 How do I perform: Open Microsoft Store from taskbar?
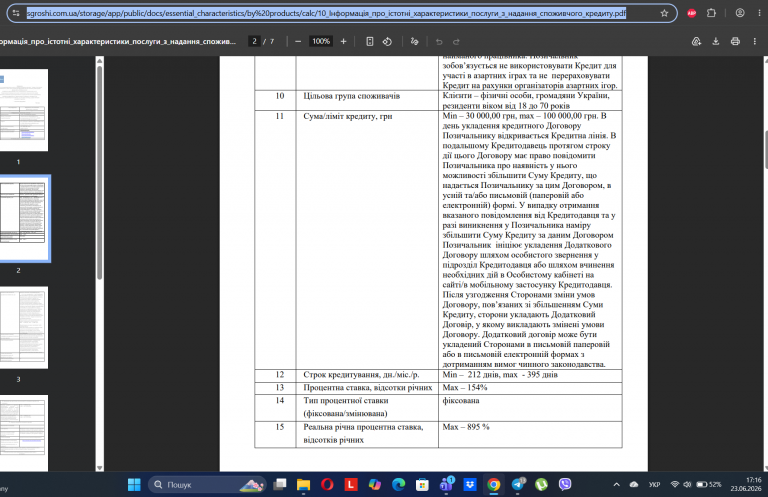click(x=422, y=485)
